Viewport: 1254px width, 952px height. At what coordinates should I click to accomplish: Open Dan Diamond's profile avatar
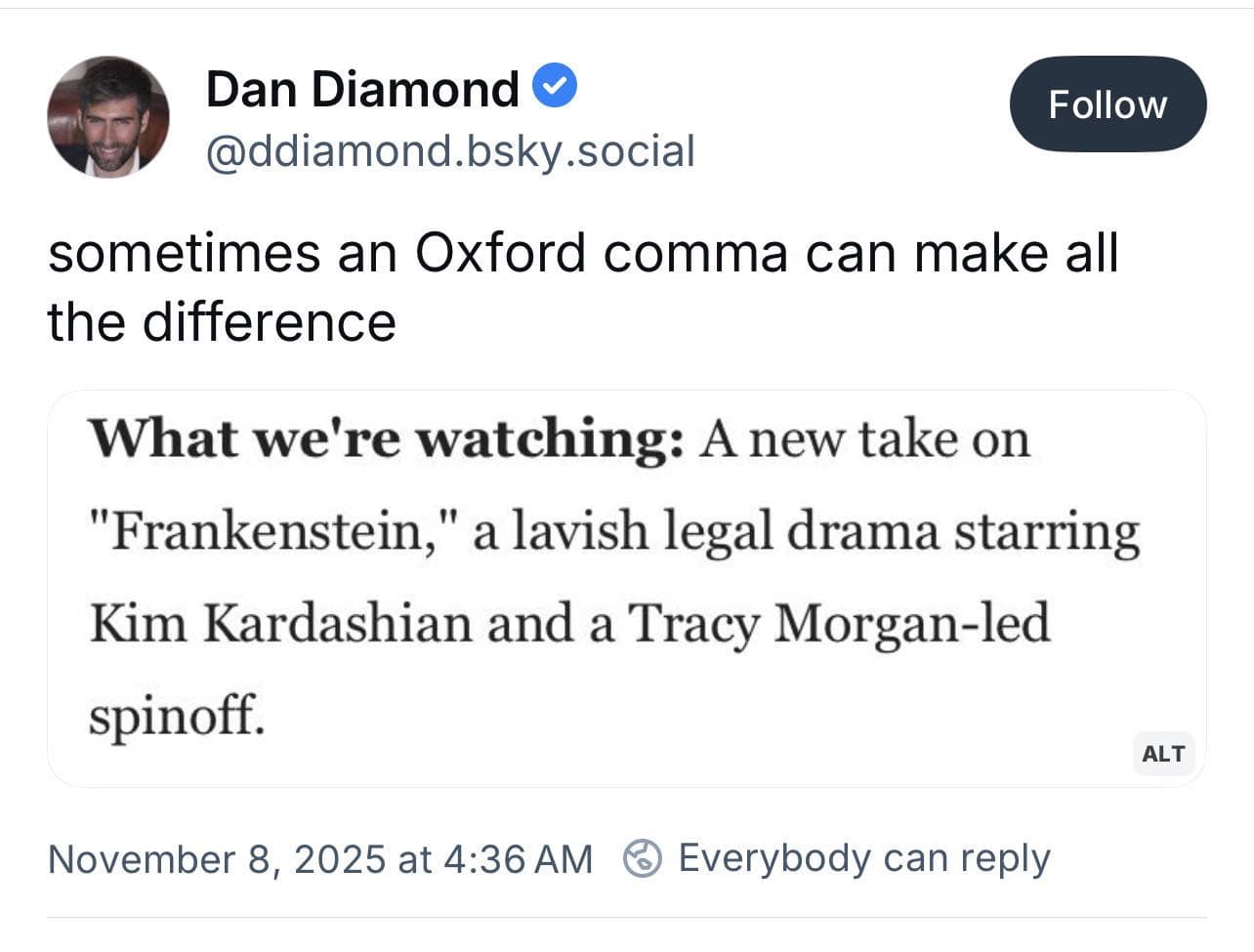(107, 116)
